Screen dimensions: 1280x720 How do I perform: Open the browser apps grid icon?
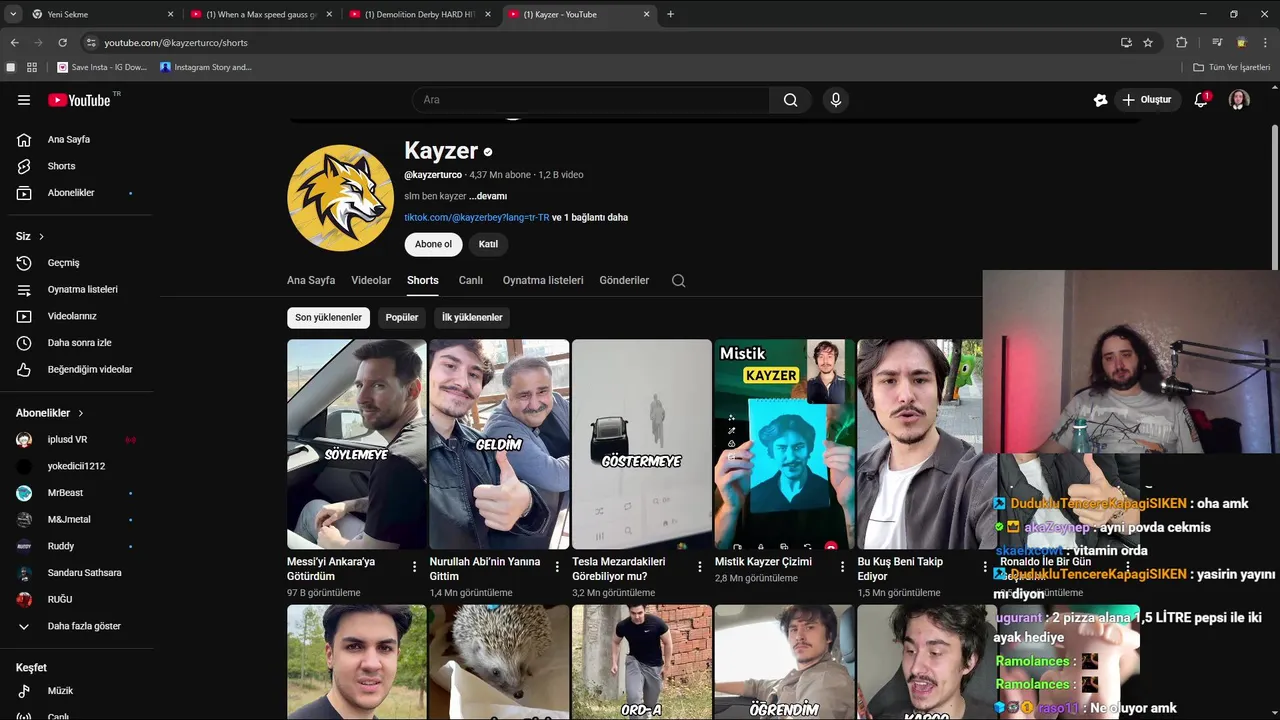32,67
